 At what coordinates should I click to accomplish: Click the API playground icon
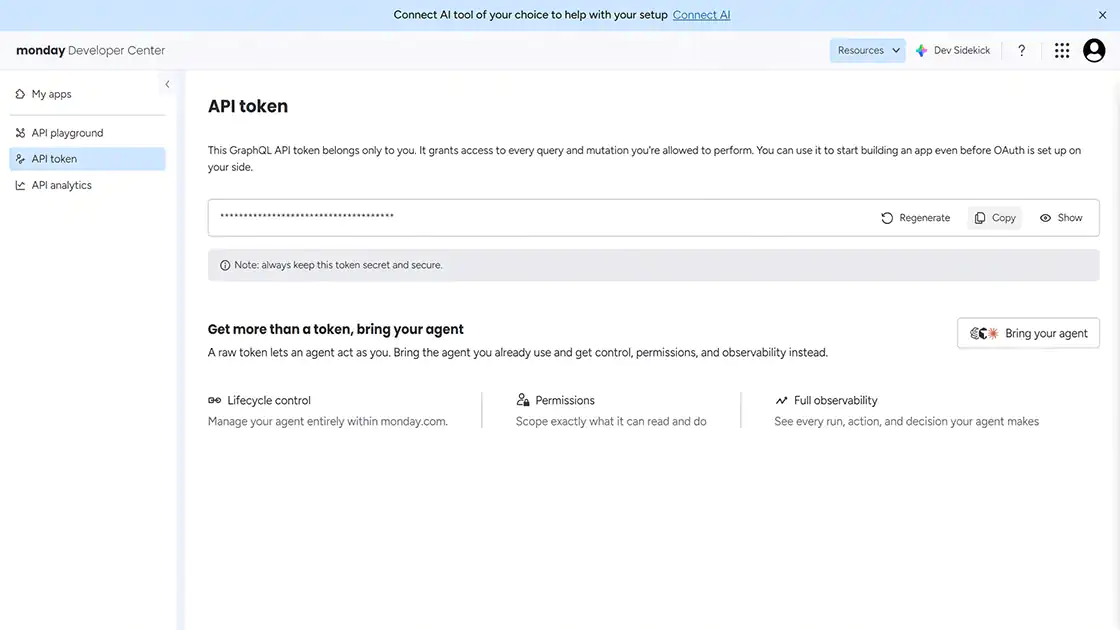[20, 133]
